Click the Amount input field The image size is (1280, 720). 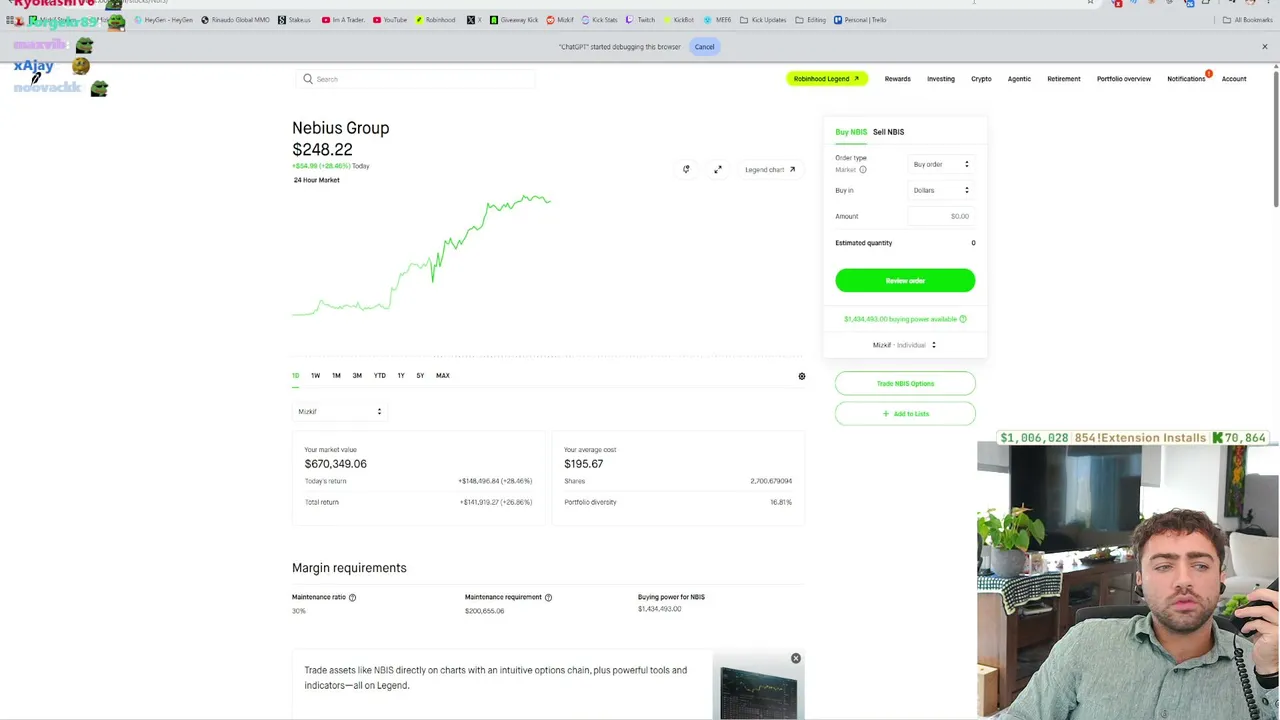tap(940, 216)
